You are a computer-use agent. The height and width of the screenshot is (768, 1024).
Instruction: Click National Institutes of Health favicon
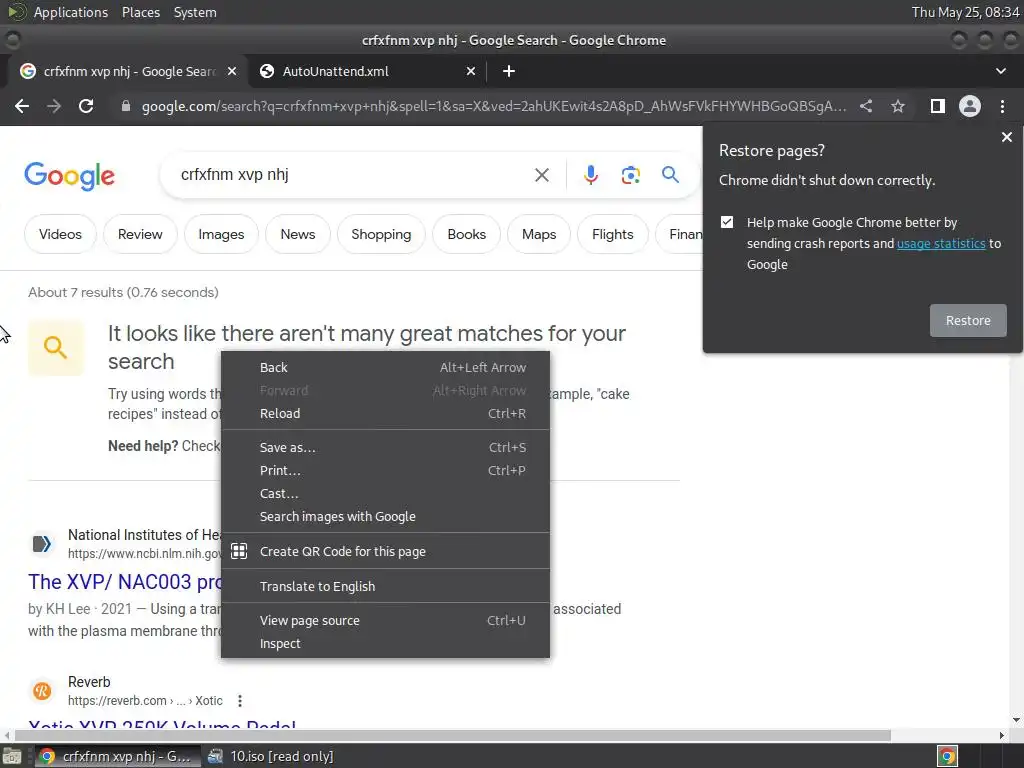42,544
